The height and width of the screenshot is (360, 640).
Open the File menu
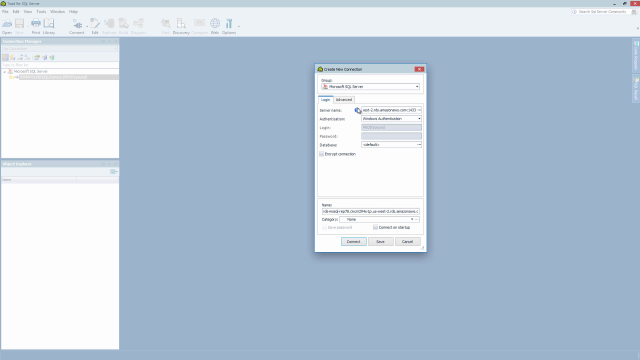coord(5,12)
